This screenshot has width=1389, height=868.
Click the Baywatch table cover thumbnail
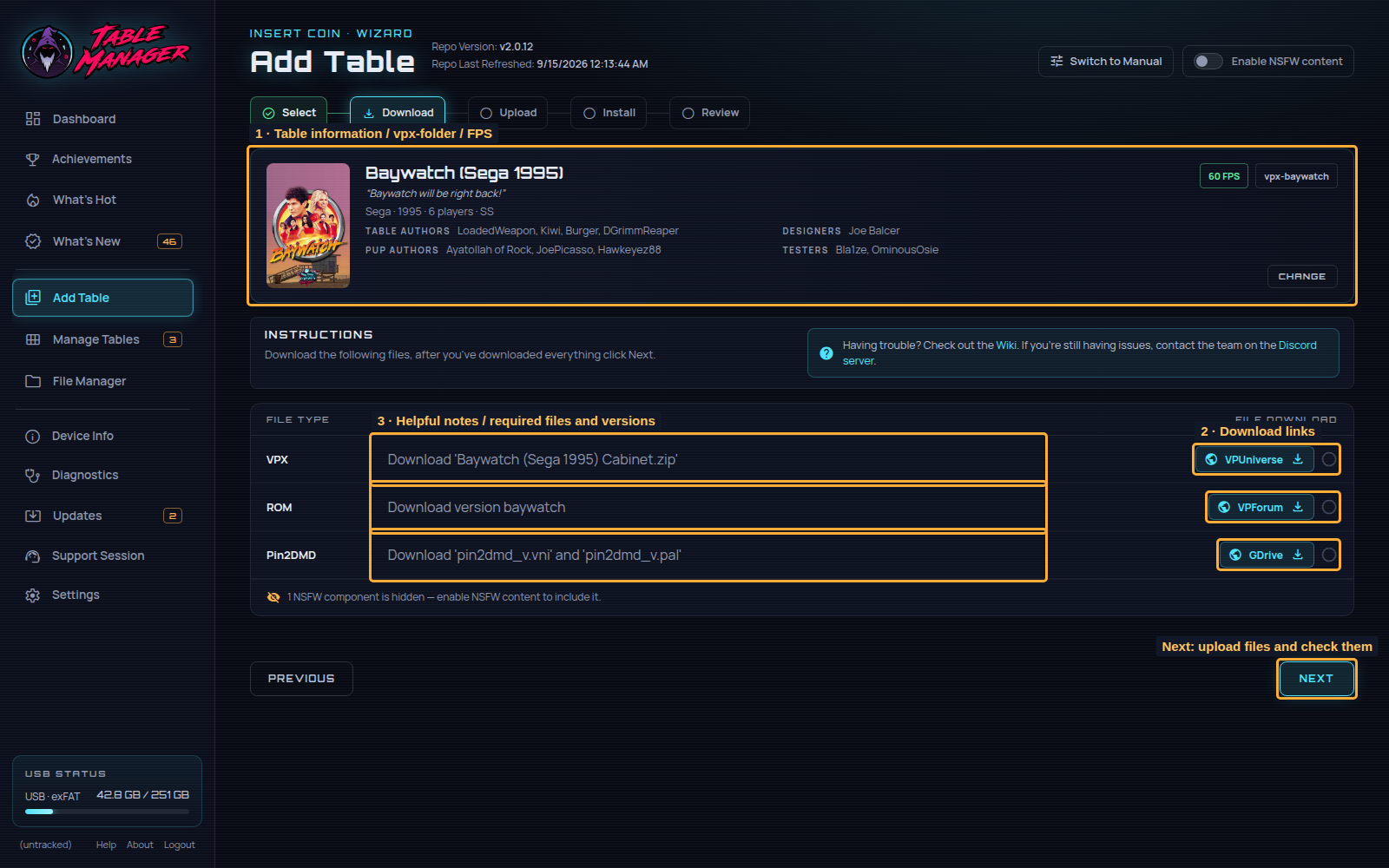click(x=308, y=226)
